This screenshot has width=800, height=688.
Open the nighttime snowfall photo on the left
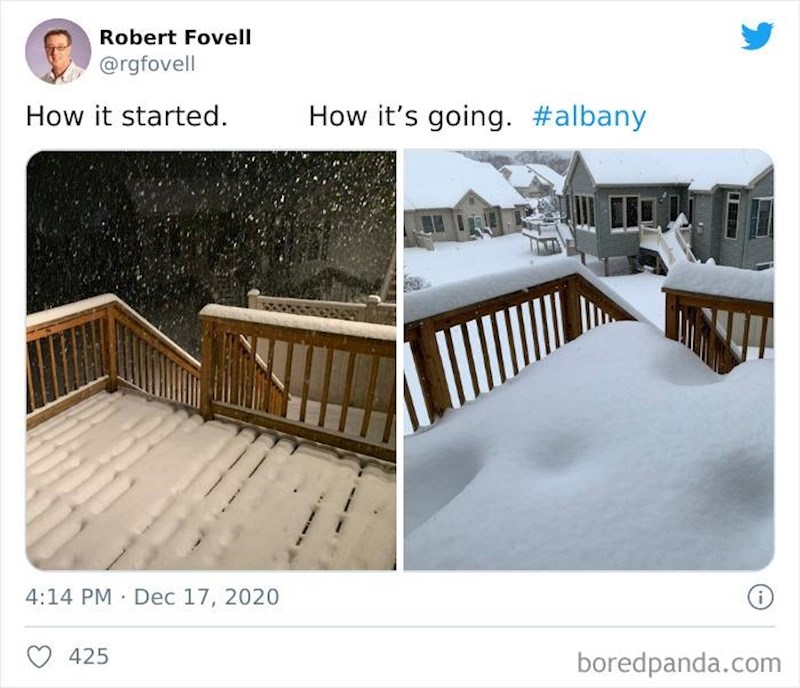click(211, 360)
